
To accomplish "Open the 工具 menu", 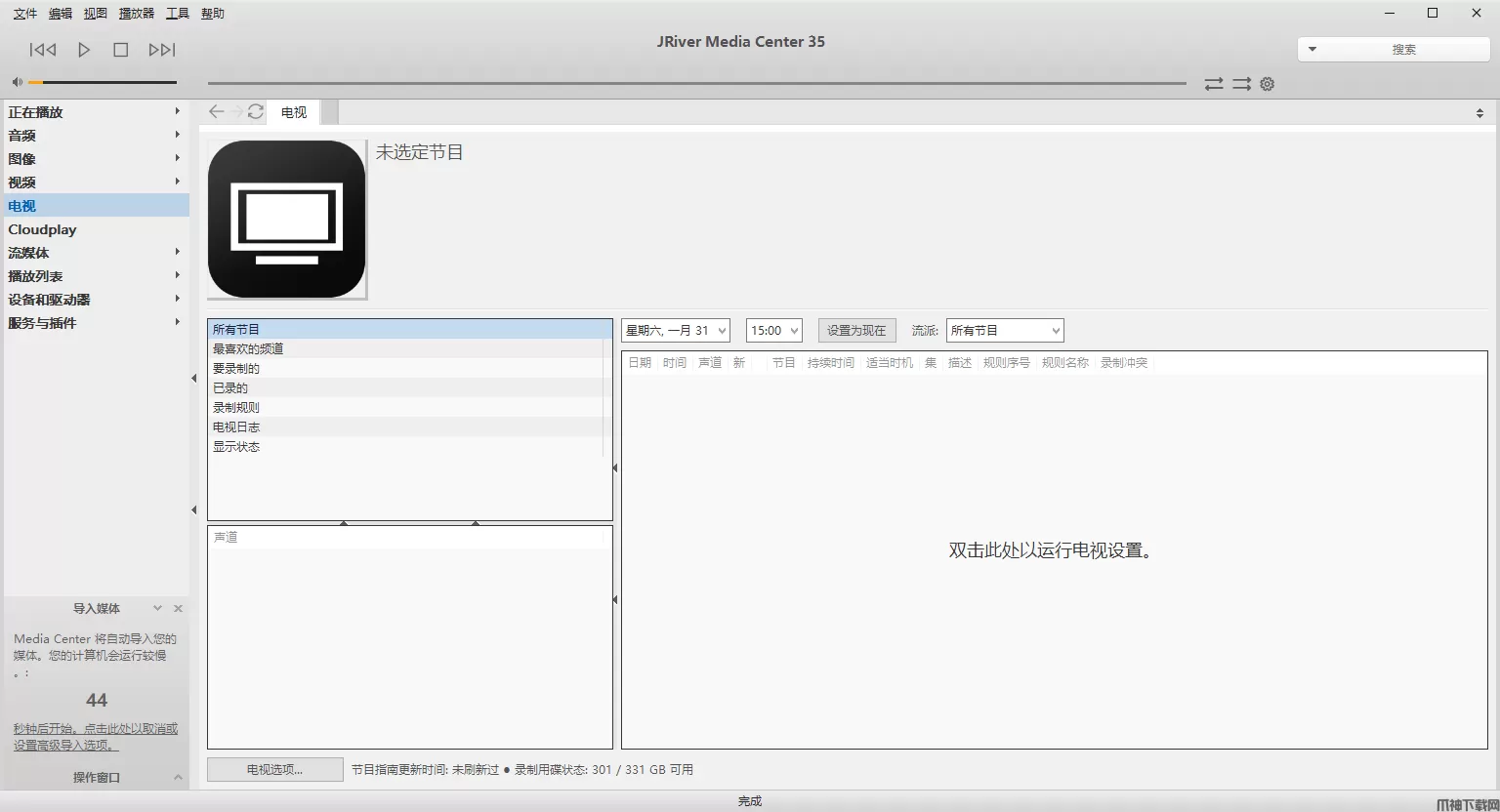I will click(x=178, y=14).
